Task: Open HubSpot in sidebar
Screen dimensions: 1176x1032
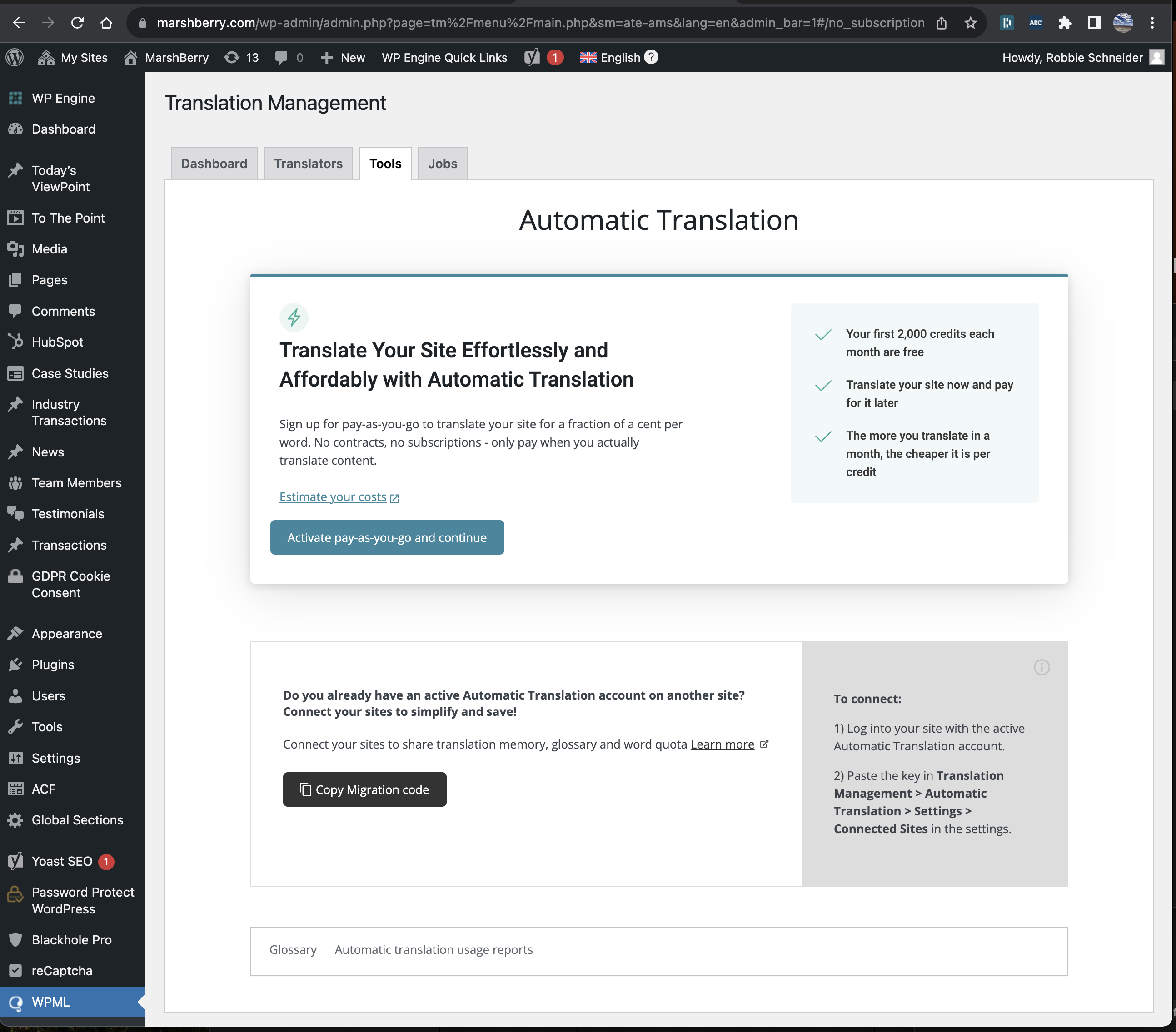Action: pos(72,342)
